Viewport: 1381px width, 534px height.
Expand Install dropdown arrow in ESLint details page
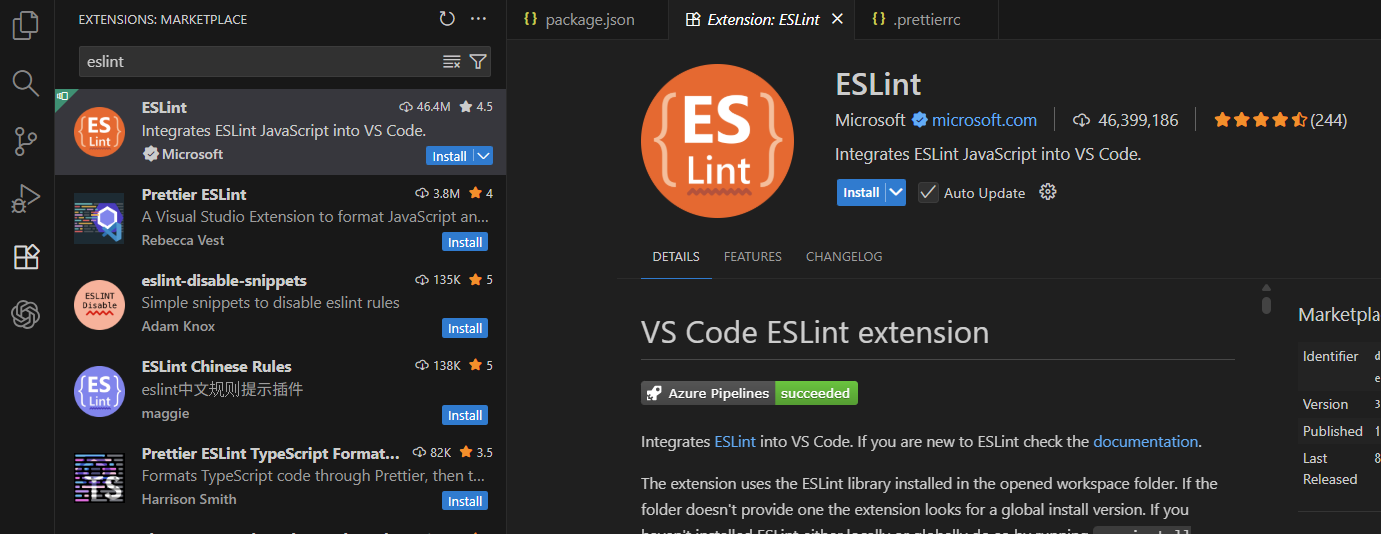896,192
